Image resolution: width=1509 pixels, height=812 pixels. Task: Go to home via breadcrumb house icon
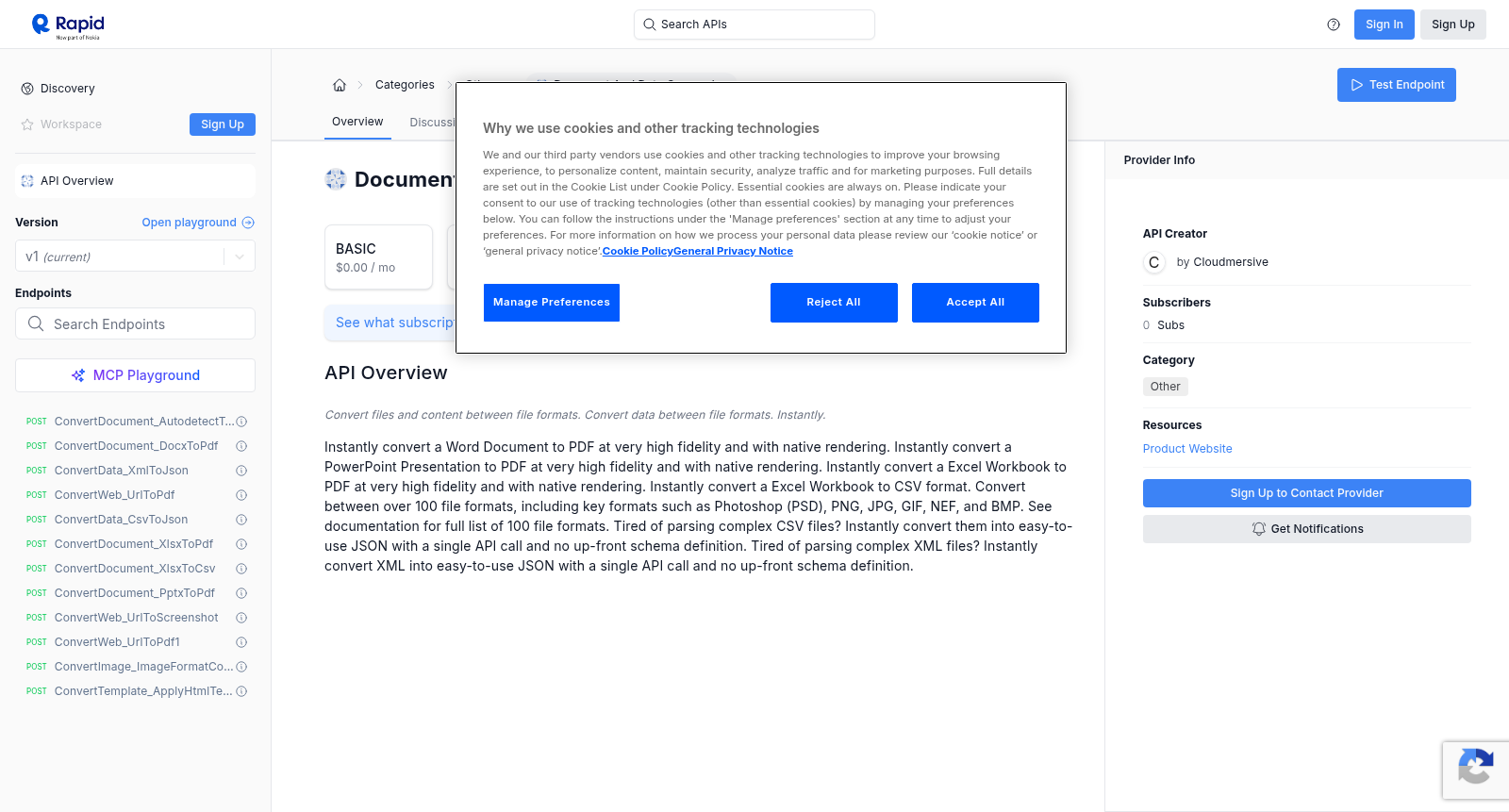coord(340,85)
